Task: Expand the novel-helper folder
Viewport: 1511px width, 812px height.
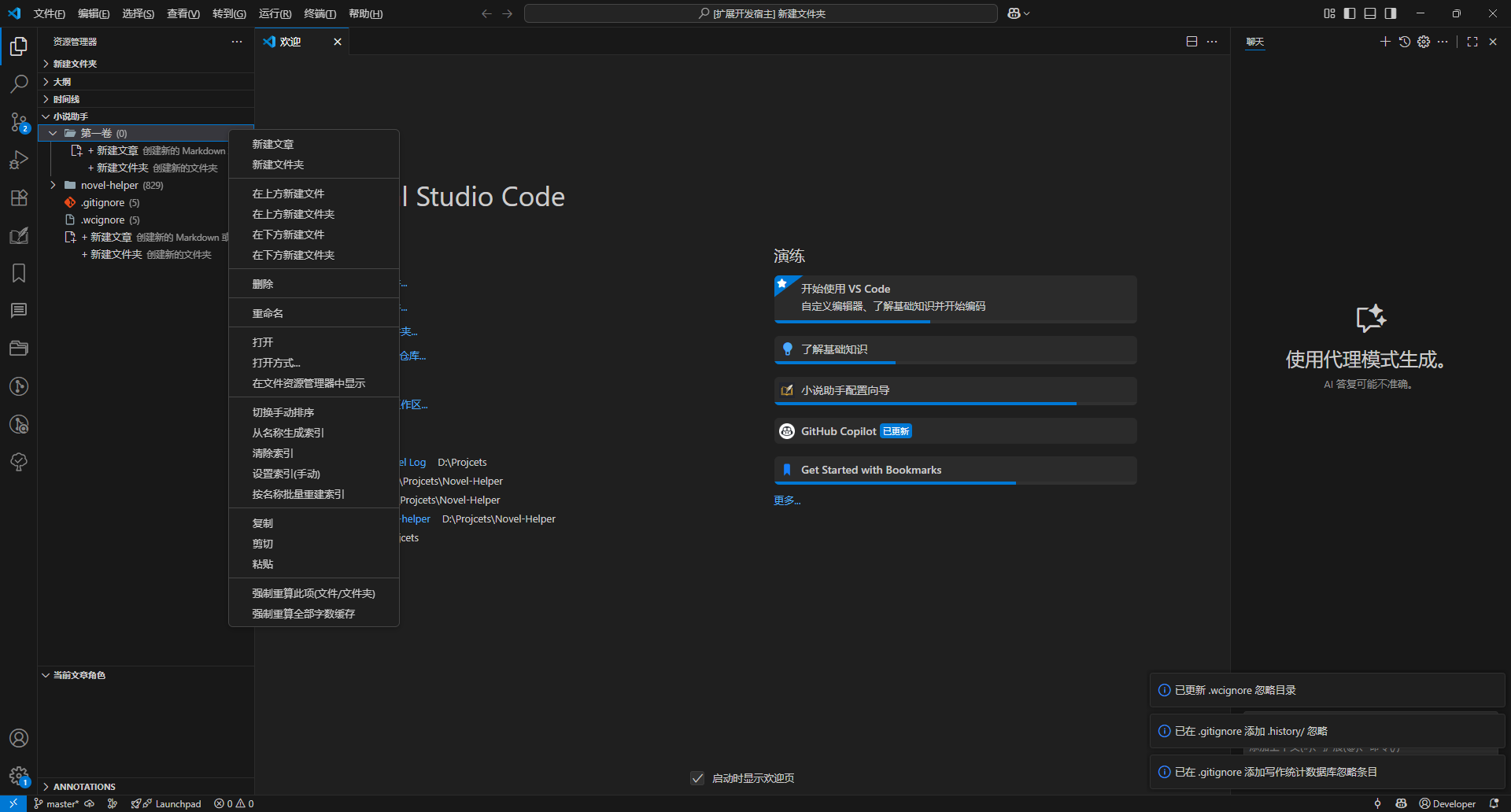Action: pos(53,186)
